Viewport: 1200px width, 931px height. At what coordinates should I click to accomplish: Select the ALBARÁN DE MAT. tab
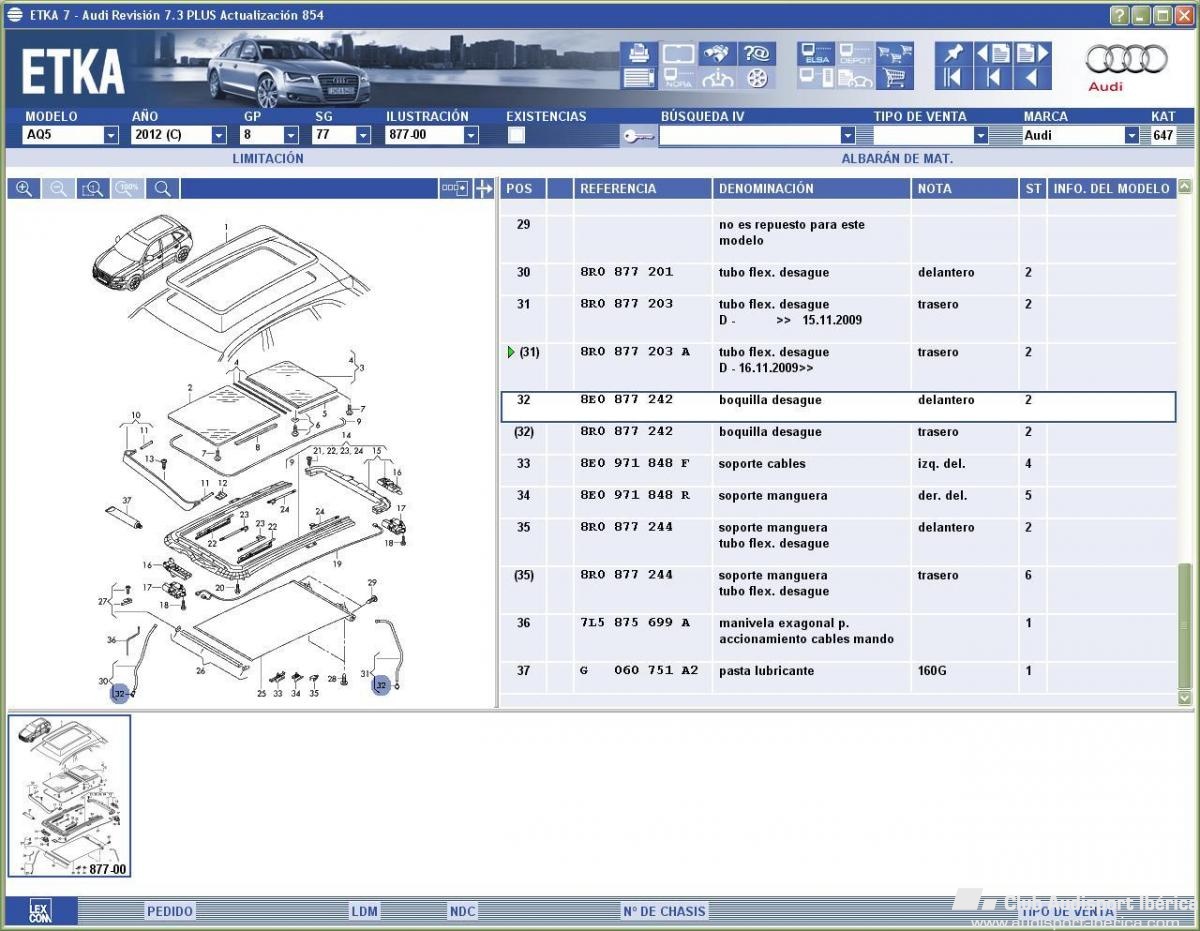[897, 158]
